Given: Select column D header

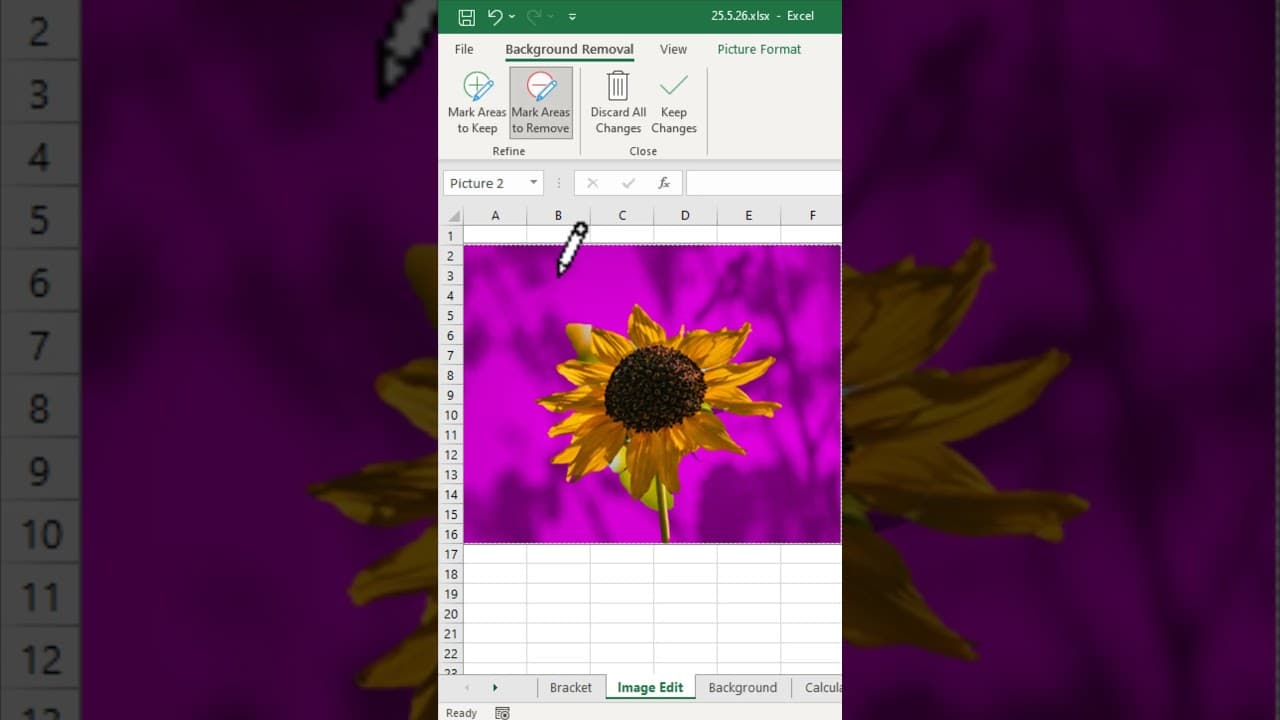Looking at the screenshot, I should click(685, 215).
